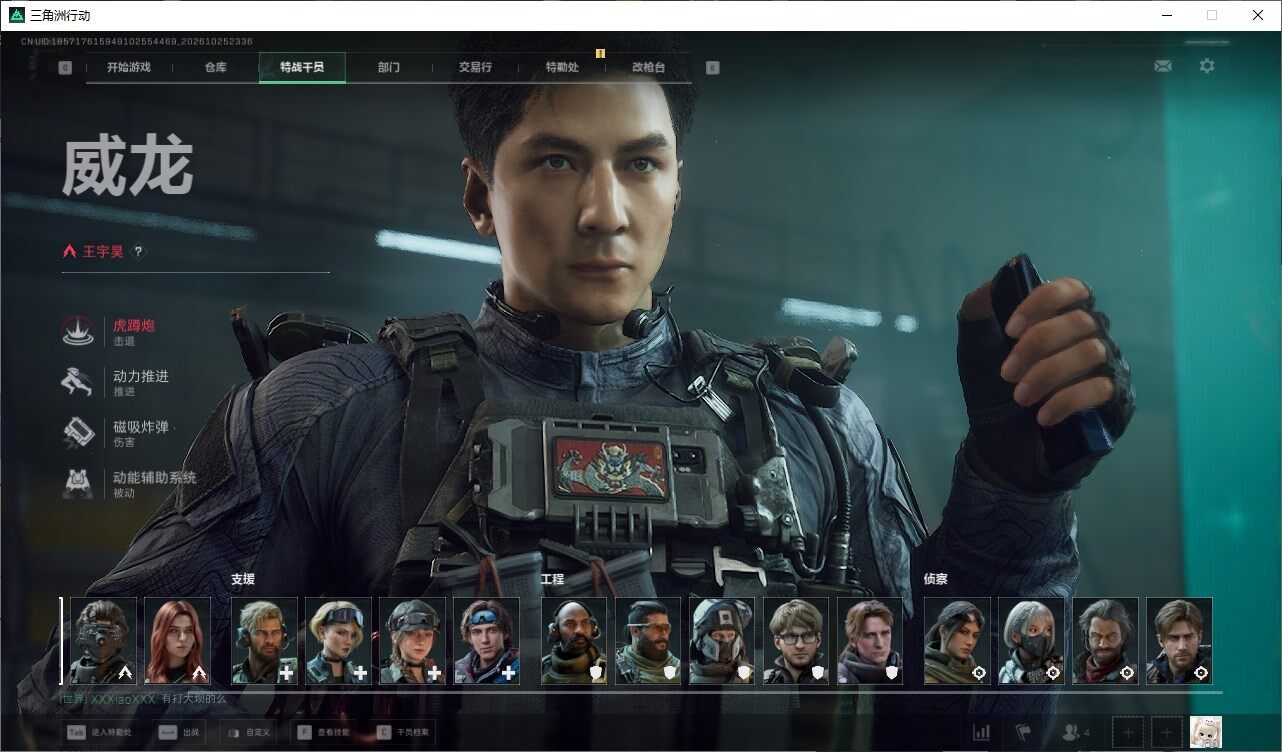Select the 虎蹲炮 skill icon

click(78, 331)
